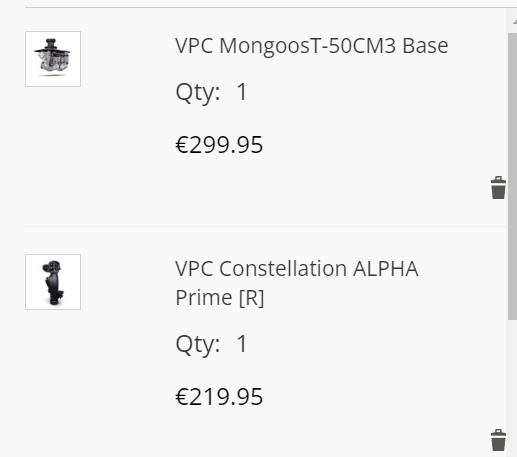
Task: Select the quantity value for Constellation ALPHA Prime
Action: click(x=242, y=344)
